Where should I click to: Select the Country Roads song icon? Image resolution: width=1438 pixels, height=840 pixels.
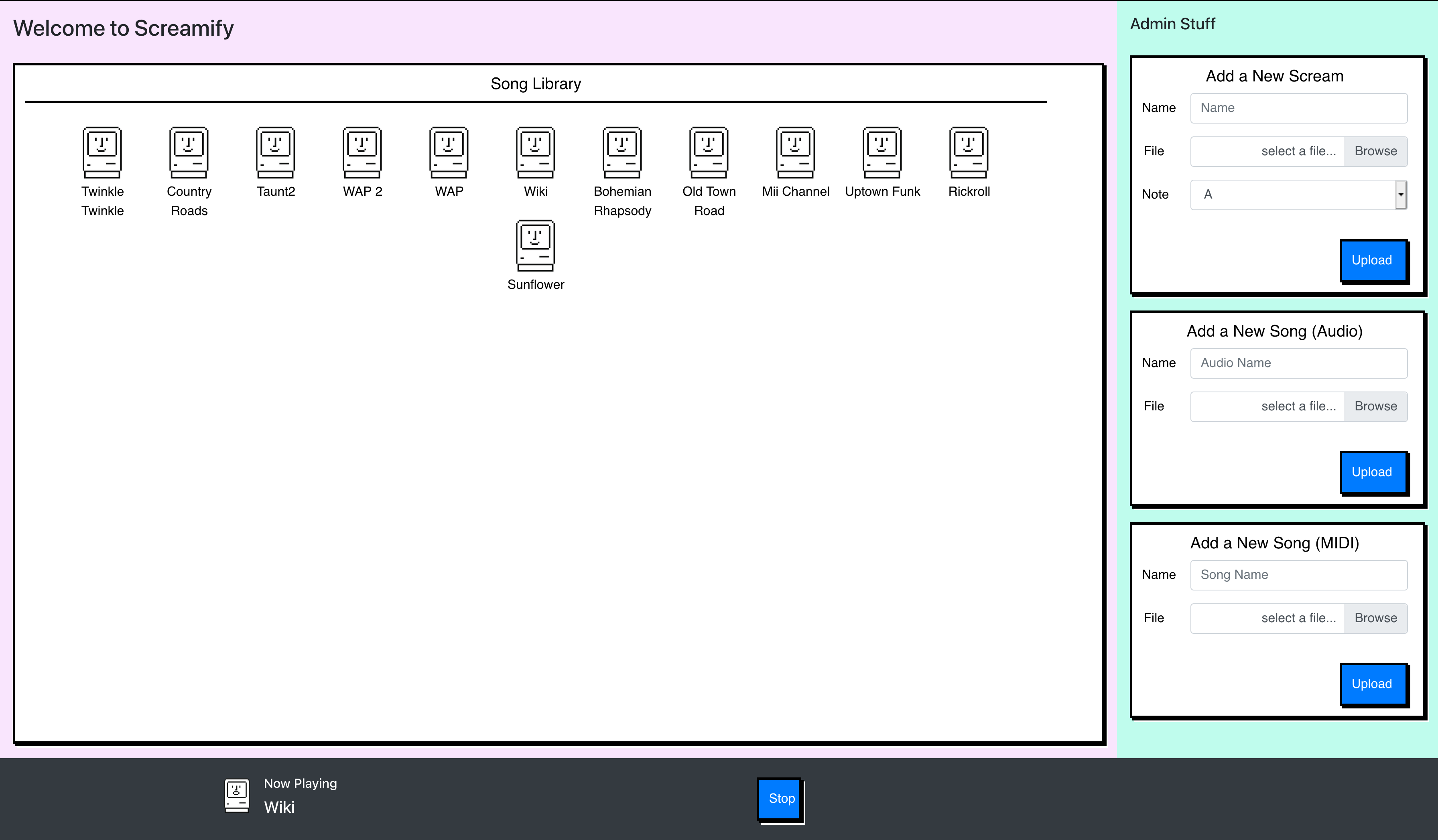pos(189,152)
